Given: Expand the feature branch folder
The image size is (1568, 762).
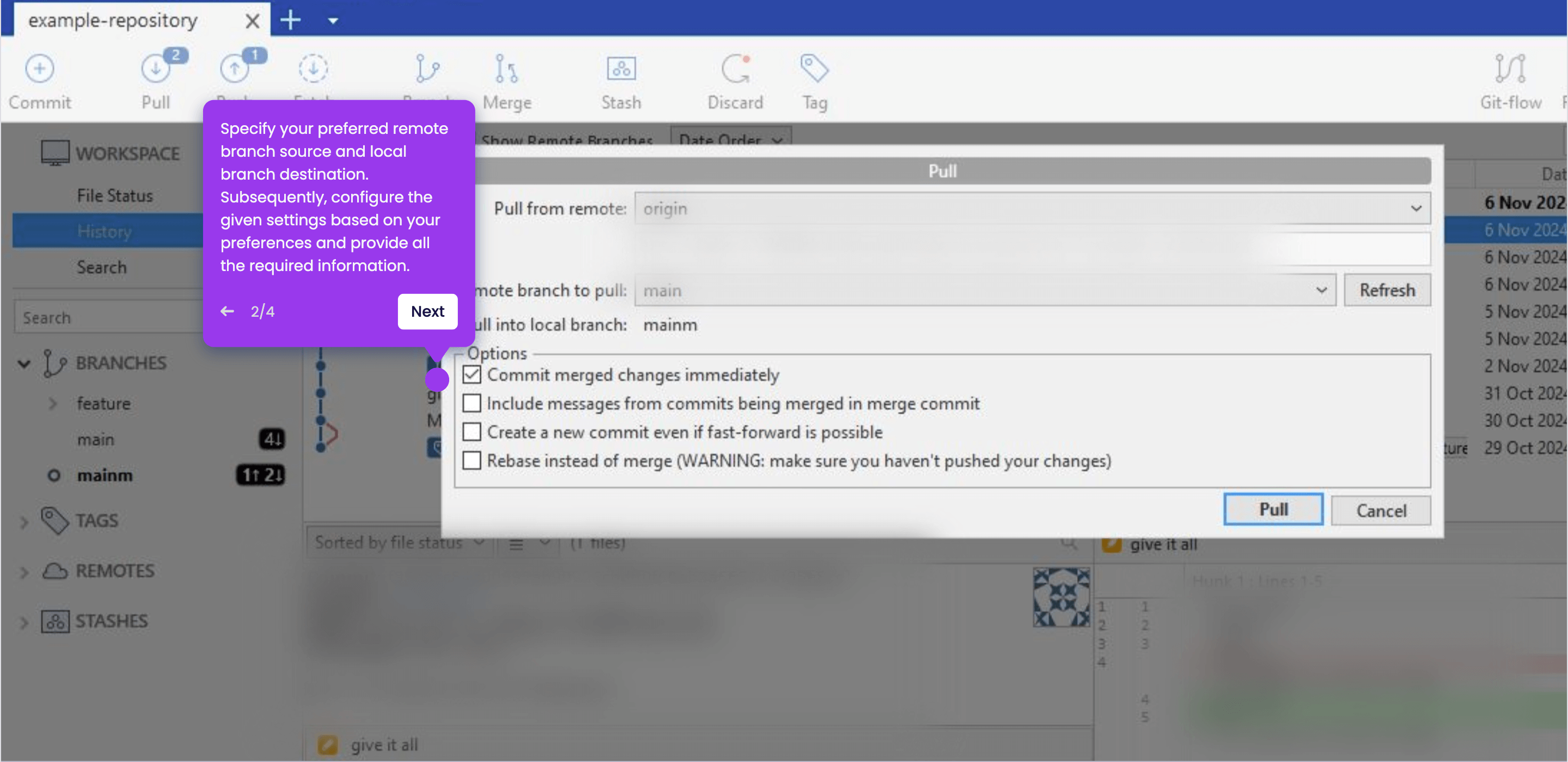Looking at the screenshot, I should tap(53, 403).
